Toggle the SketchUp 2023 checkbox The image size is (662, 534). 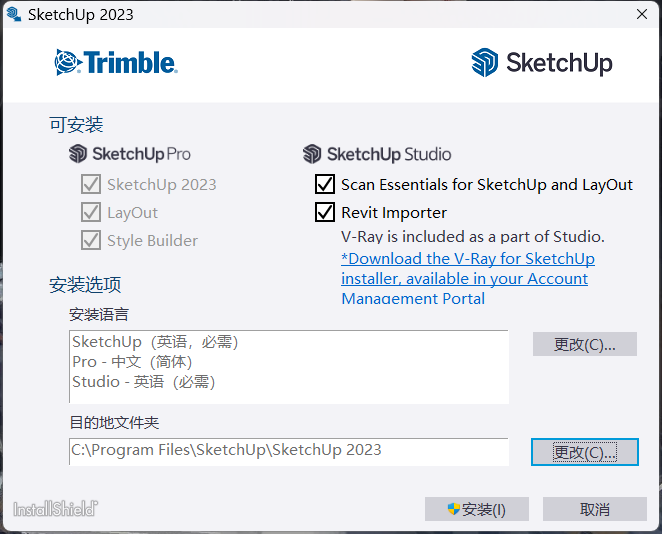click(x=90, y=184)
